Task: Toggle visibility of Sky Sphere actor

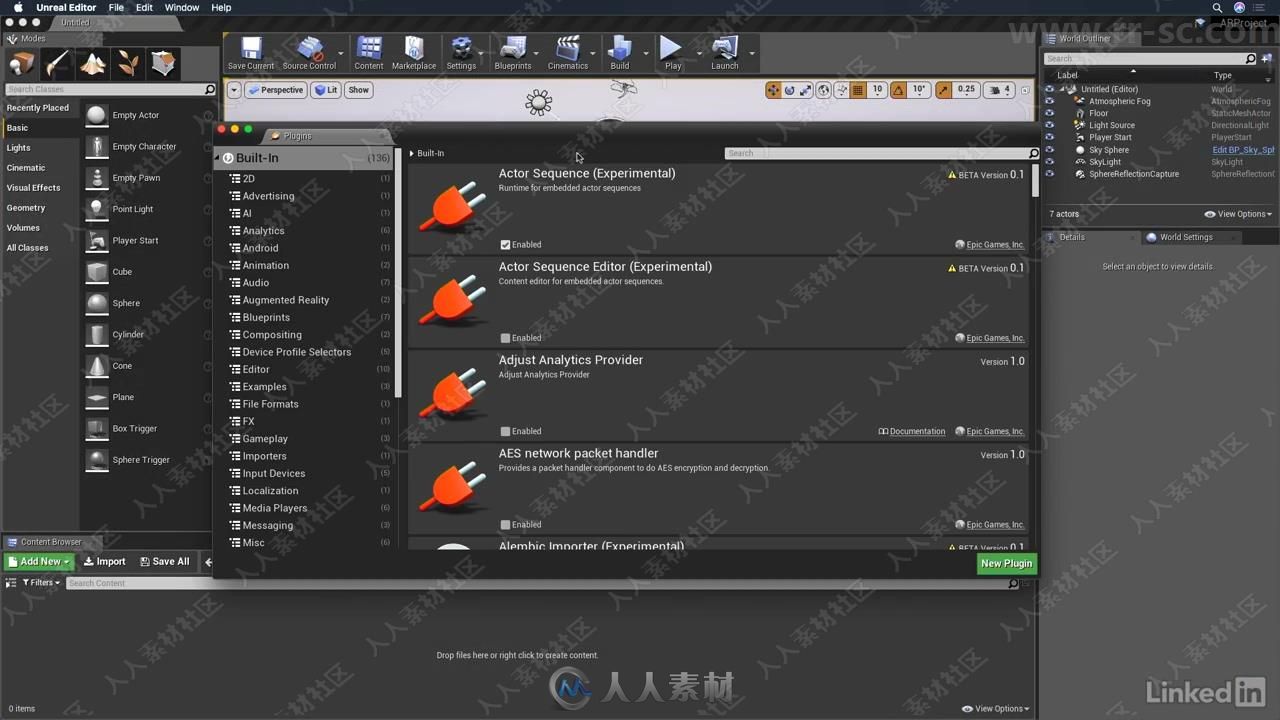Action: tap(1049, 150)
